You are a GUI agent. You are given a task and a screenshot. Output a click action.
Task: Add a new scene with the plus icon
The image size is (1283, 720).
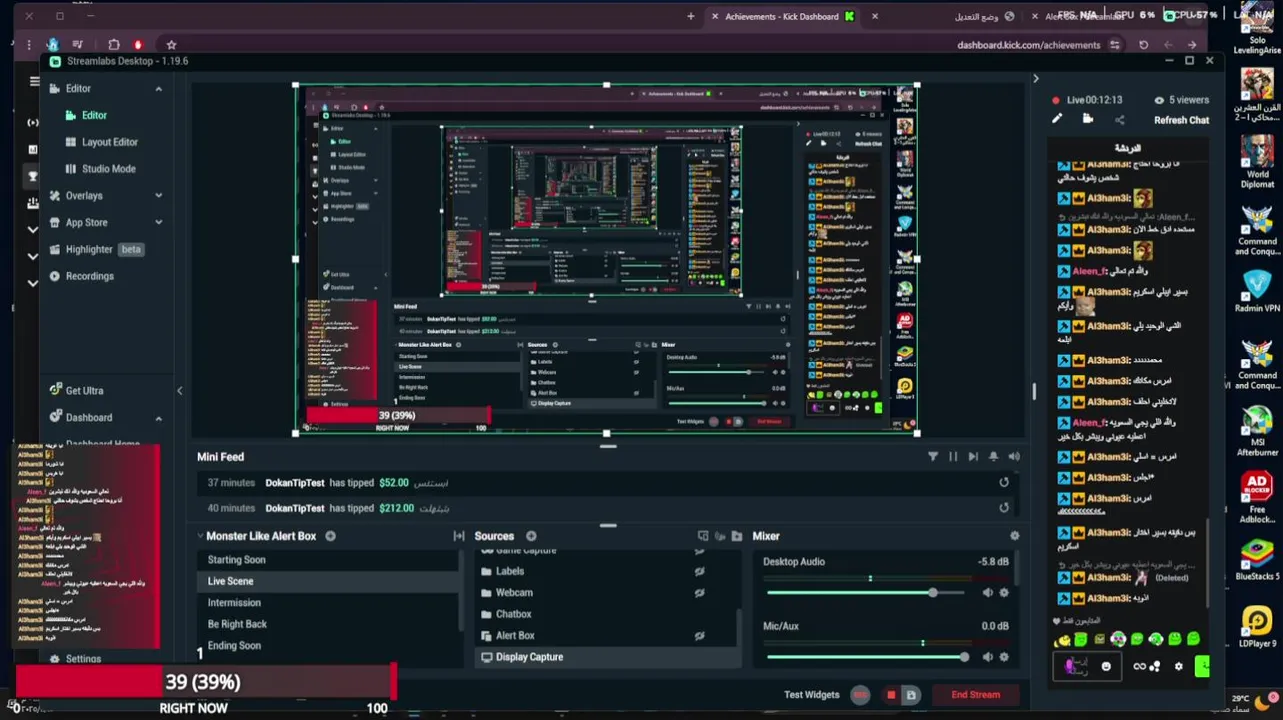pyautogui.click(x=330, y=536)
